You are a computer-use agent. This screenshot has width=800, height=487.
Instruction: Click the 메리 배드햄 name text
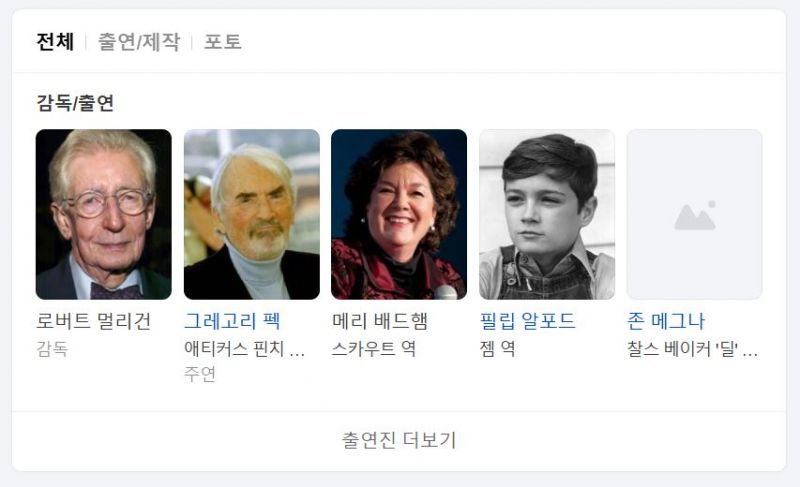point(380,321)
